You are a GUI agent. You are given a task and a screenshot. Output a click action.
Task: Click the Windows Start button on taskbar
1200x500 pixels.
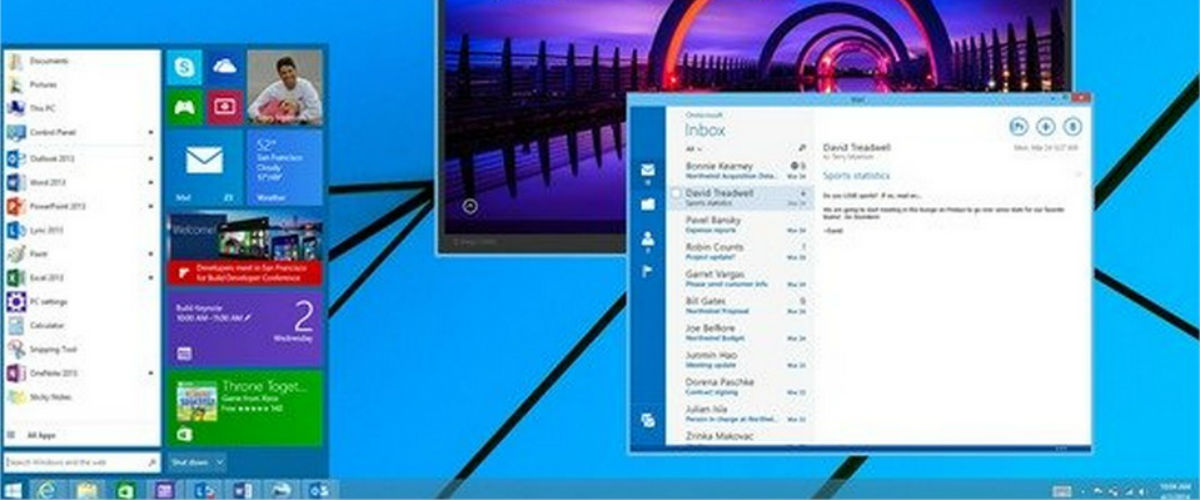14,490
